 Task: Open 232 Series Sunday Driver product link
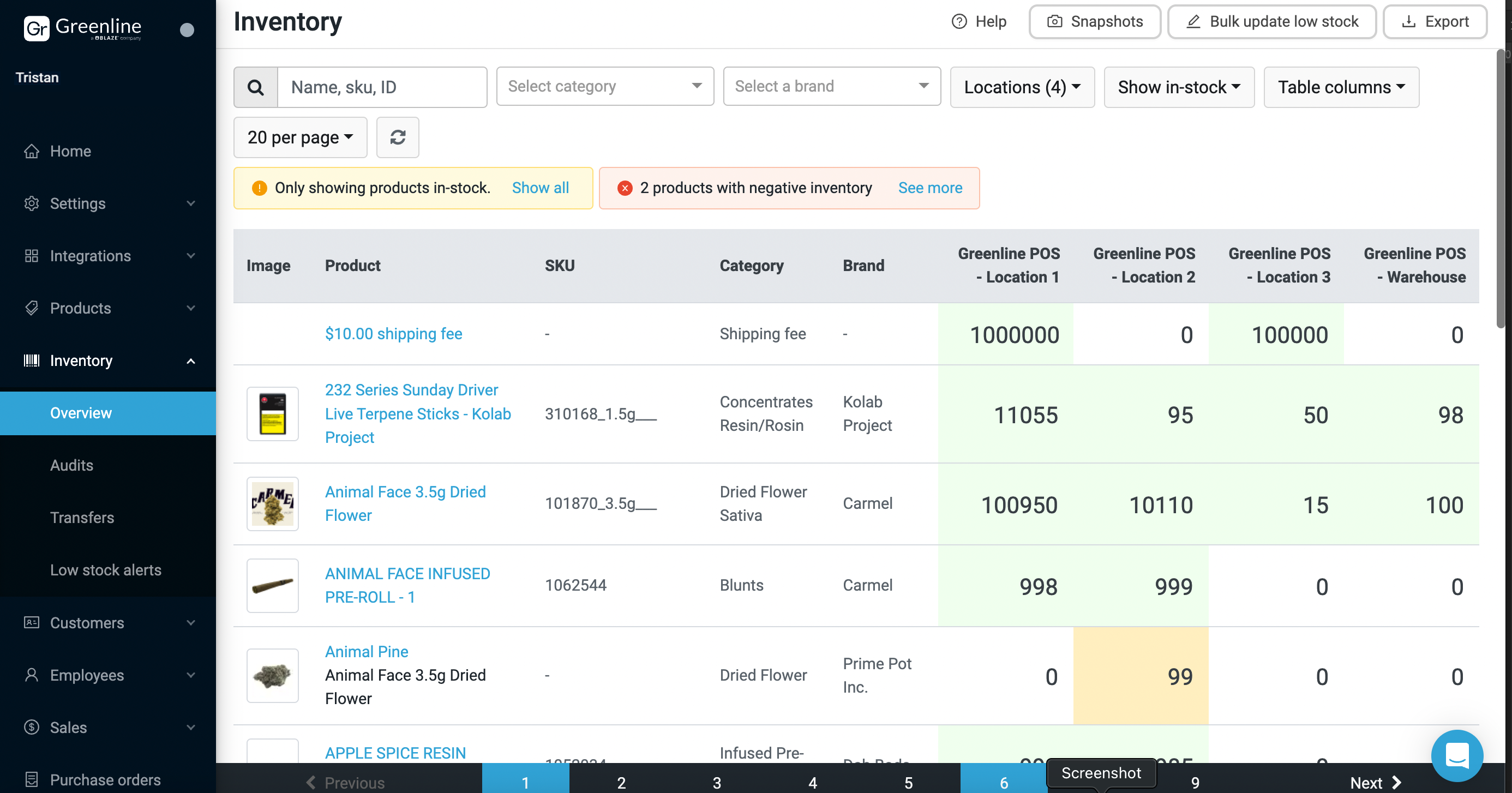(x=418, y=413)
